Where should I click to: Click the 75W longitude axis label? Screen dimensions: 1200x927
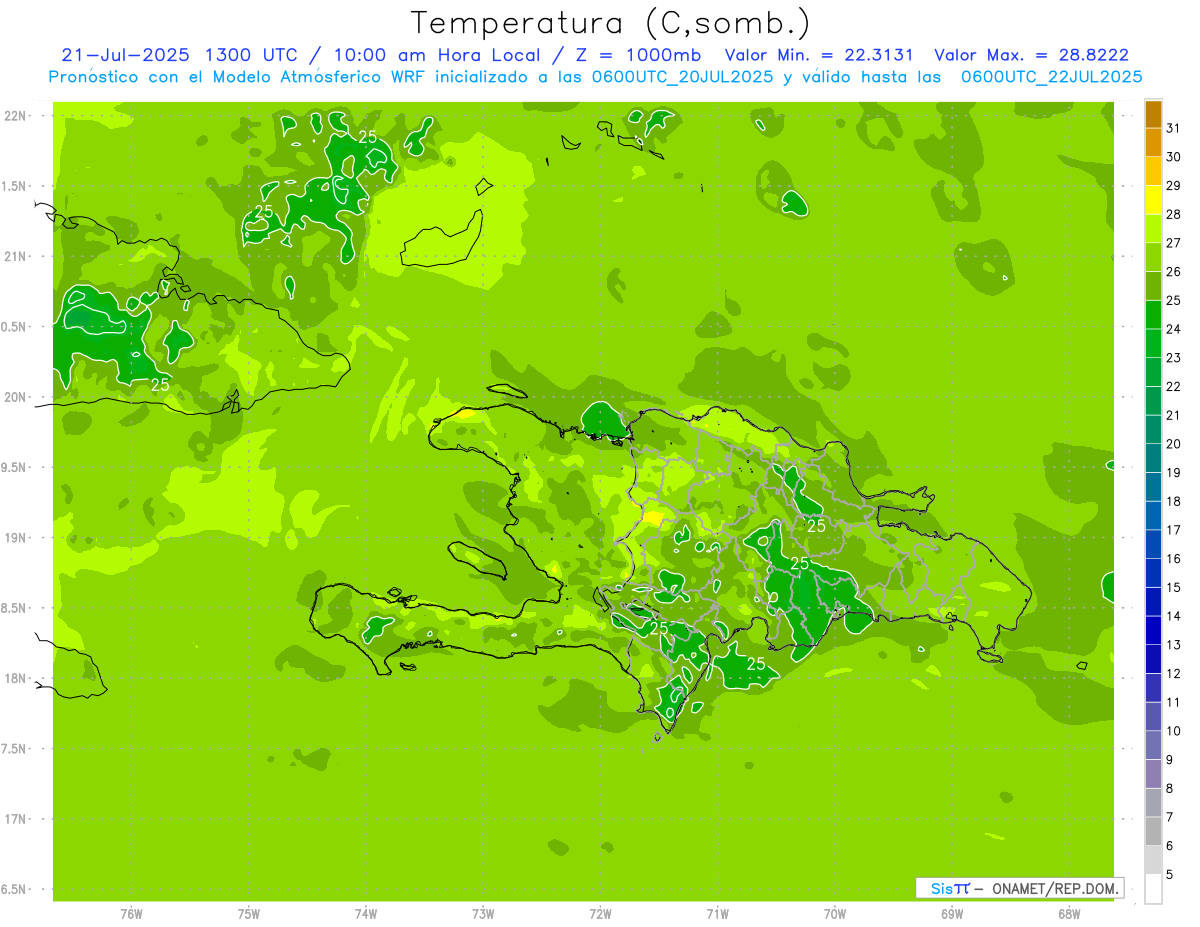249,914
